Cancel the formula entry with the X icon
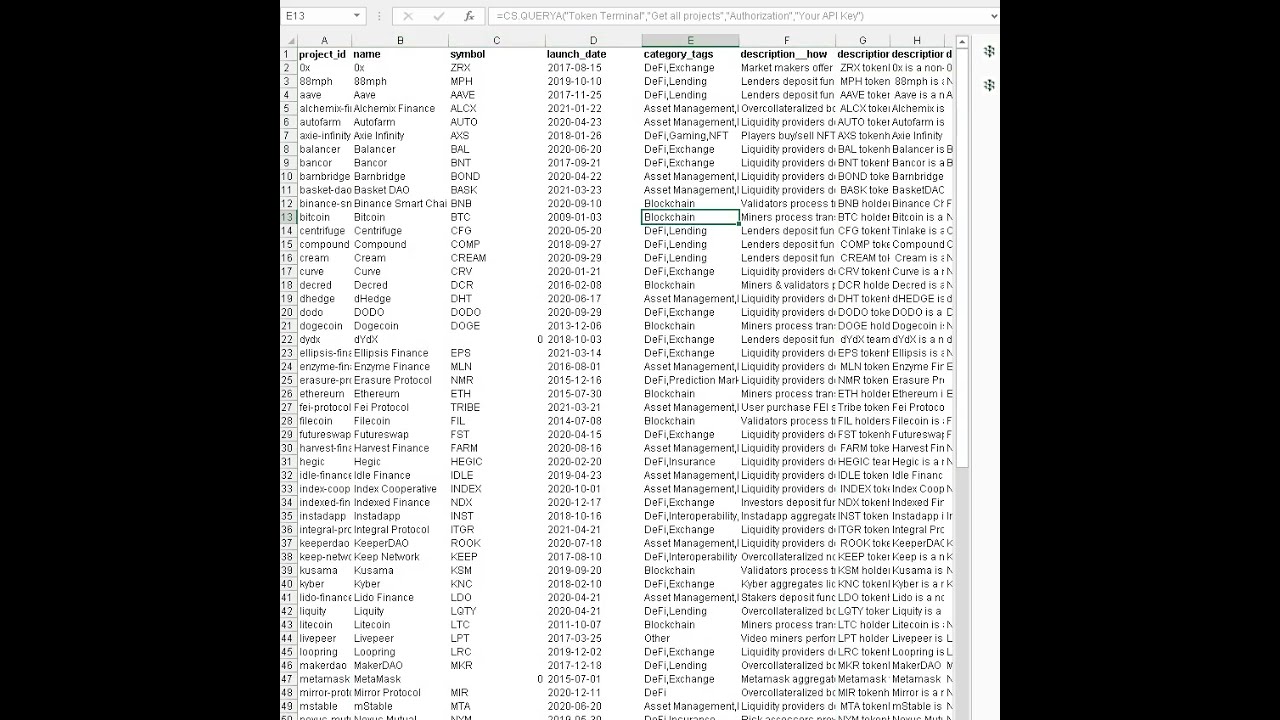This screenshot has width=1280, height=720. tap(407, 16)
